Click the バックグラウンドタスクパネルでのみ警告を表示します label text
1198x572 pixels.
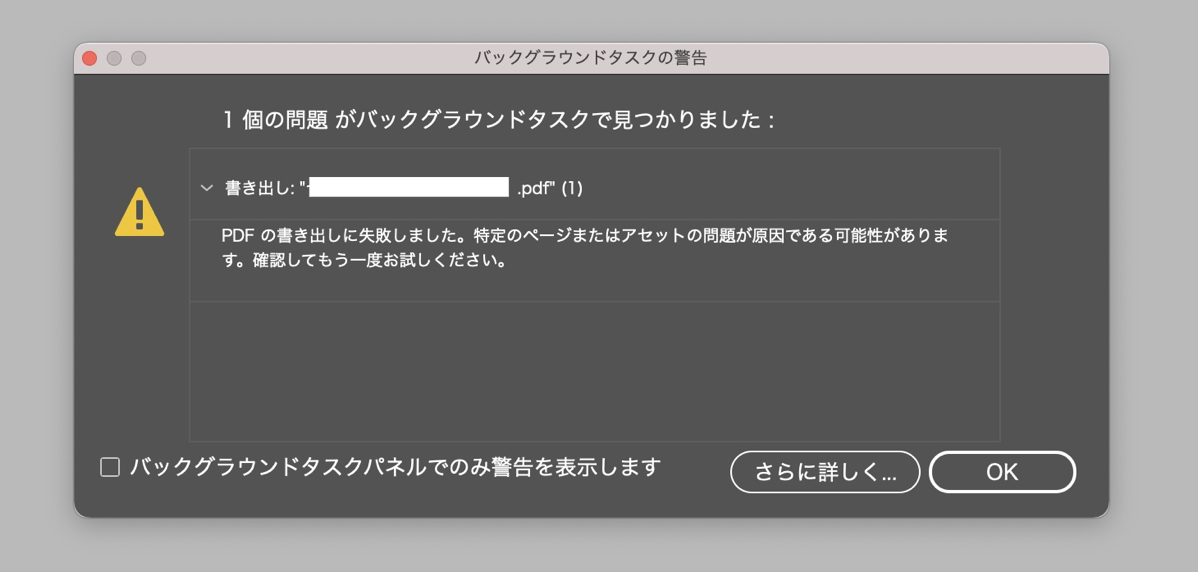tap(395, 467)
